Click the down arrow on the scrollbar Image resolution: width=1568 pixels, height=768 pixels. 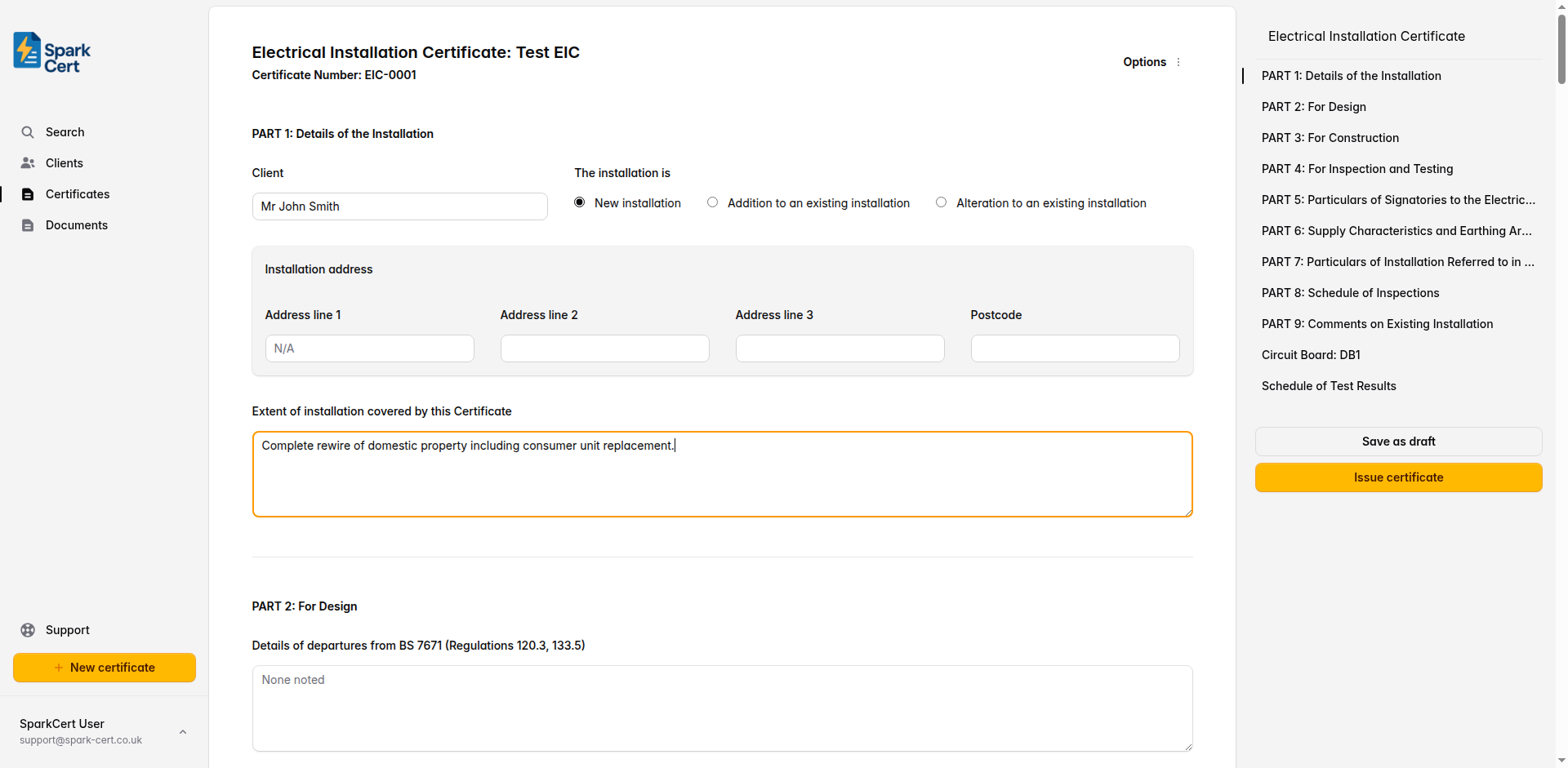point(1560,760)
